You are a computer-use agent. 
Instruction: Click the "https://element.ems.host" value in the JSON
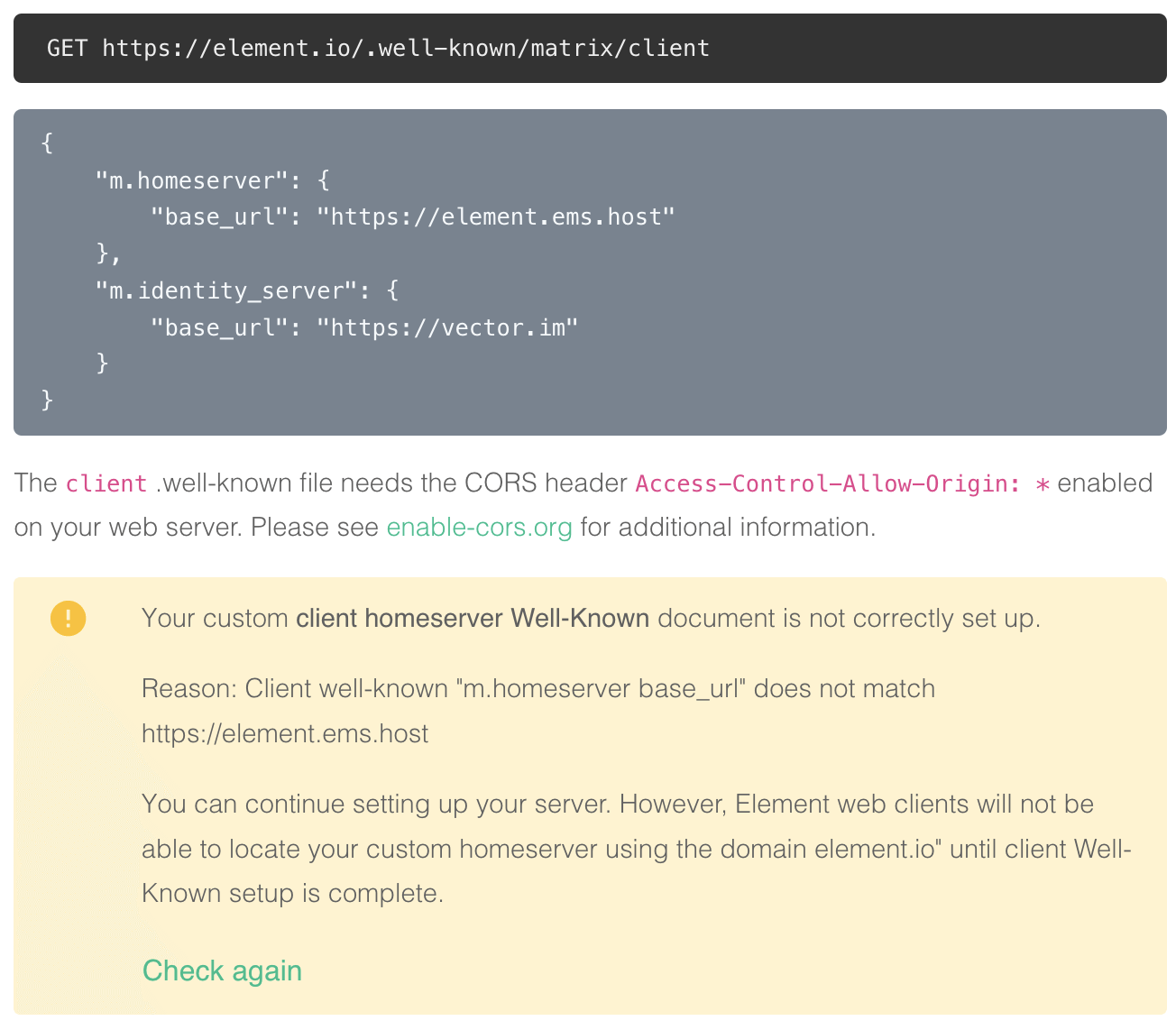(x=496, y=217)
